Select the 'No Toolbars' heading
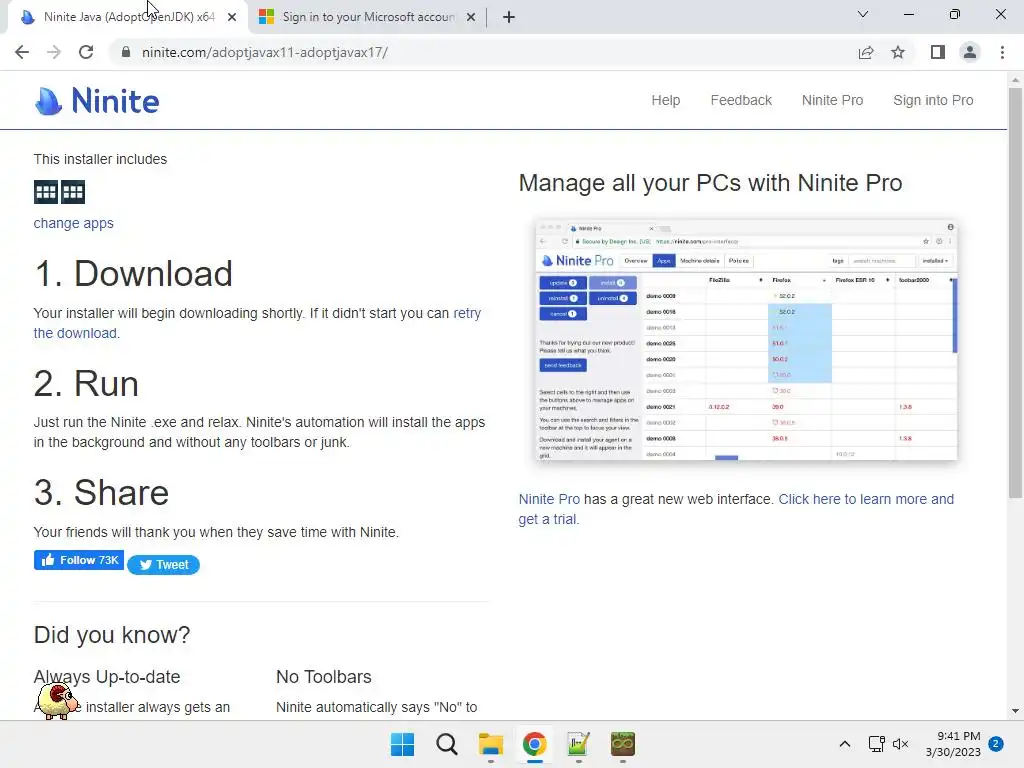1024x768 pixels. 324,677
